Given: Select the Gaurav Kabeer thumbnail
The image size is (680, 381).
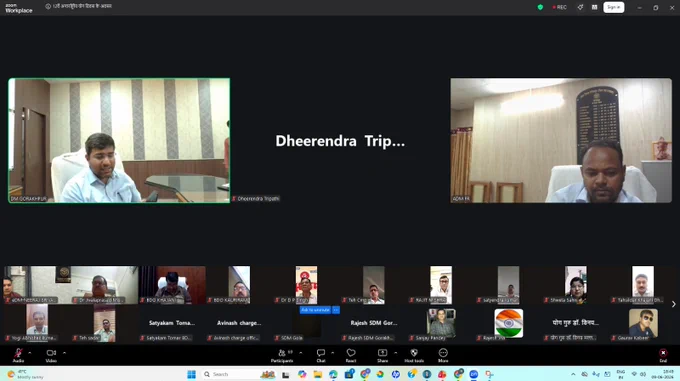Looking at the screenshot, I should pyautogui.click(x=643, y=323).
